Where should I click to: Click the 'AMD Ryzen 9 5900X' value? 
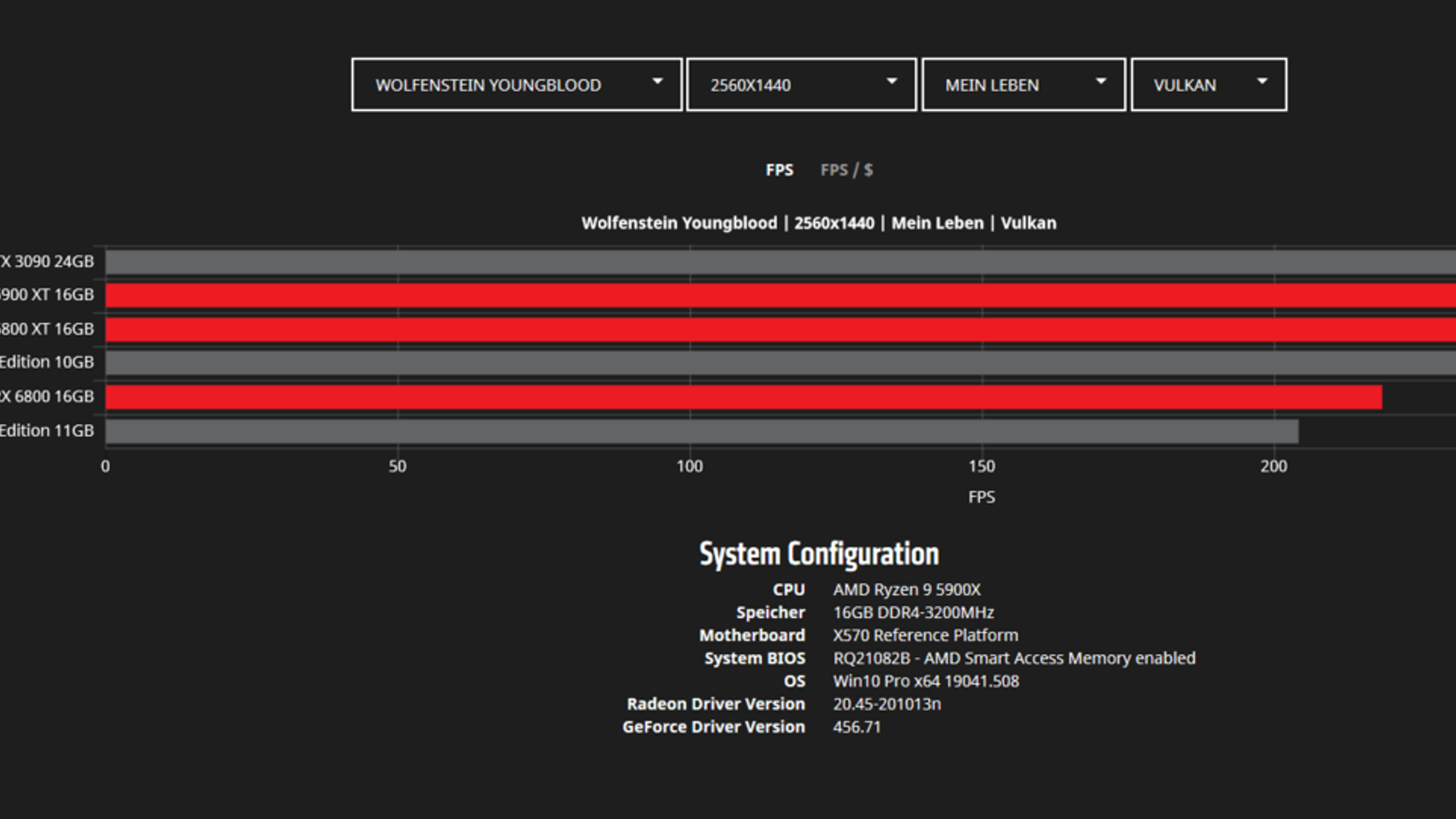click(x=907, y=590)
